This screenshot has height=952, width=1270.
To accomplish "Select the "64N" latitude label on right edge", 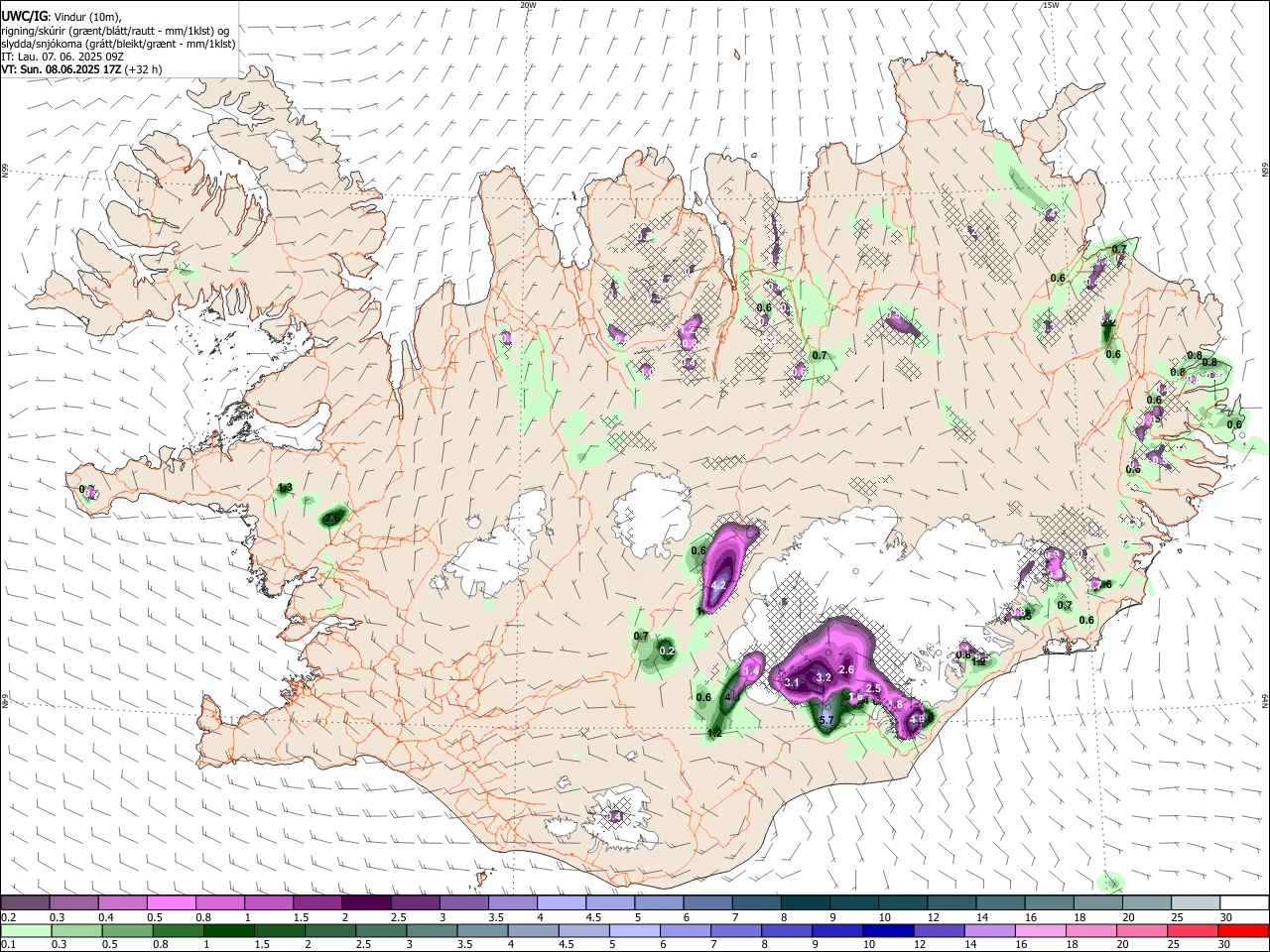I will pos(1265,700).
